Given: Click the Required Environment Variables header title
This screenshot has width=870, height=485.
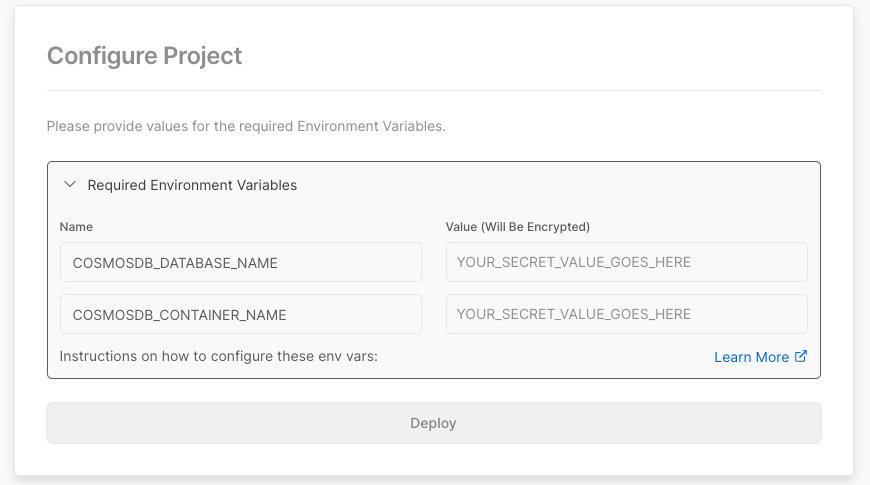Looking at the screenshot, I should tap(192, 185).
